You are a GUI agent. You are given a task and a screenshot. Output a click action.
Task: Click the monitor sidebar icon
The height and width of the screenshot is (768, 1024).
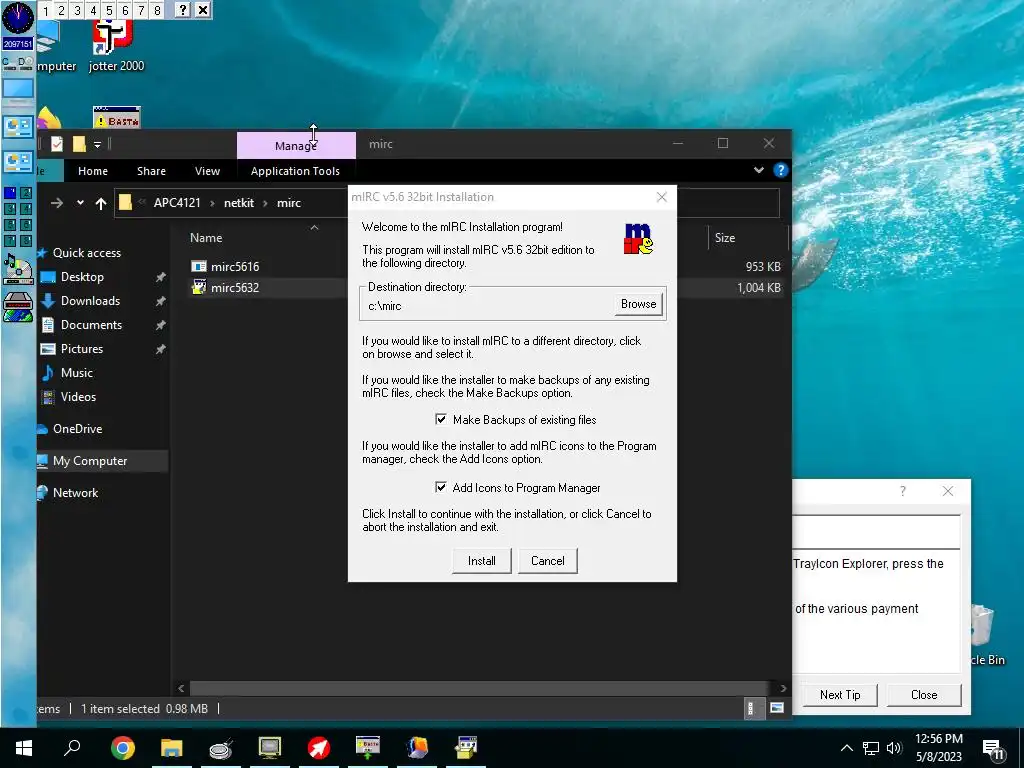pos(18,89)
